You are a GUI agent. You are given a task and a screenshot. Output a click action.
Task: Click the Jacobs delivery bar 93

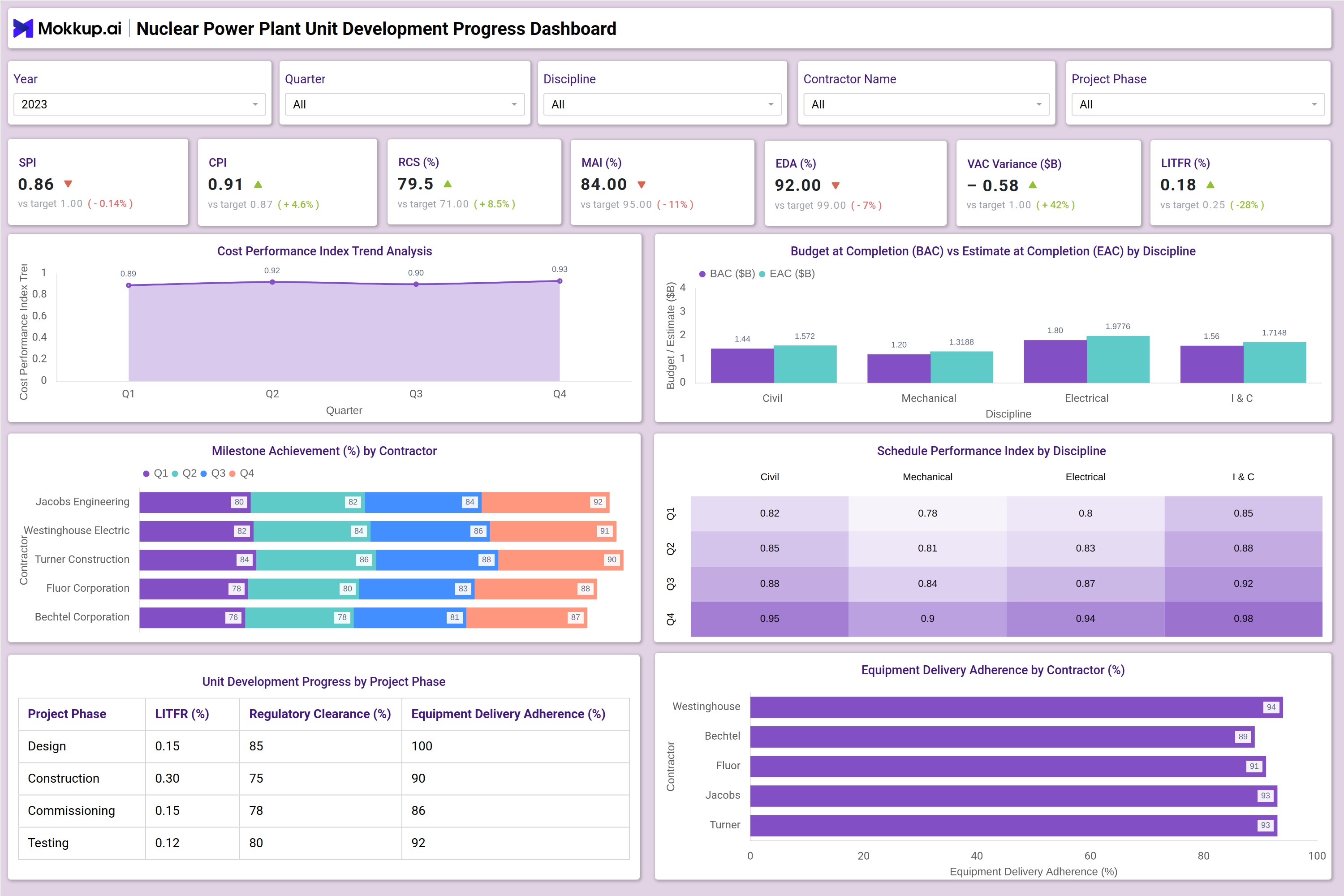tap(1014, 796)
